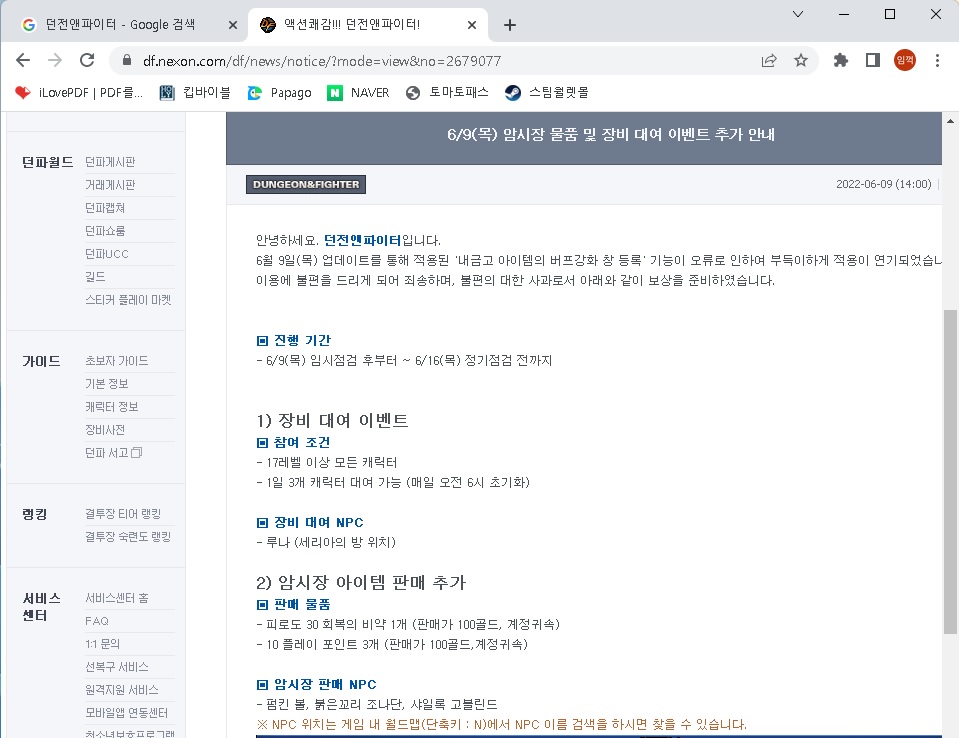The width and height of the screenshot is (959, 738).
Task: Open 던파 서고 link
Action: [113, 452]
